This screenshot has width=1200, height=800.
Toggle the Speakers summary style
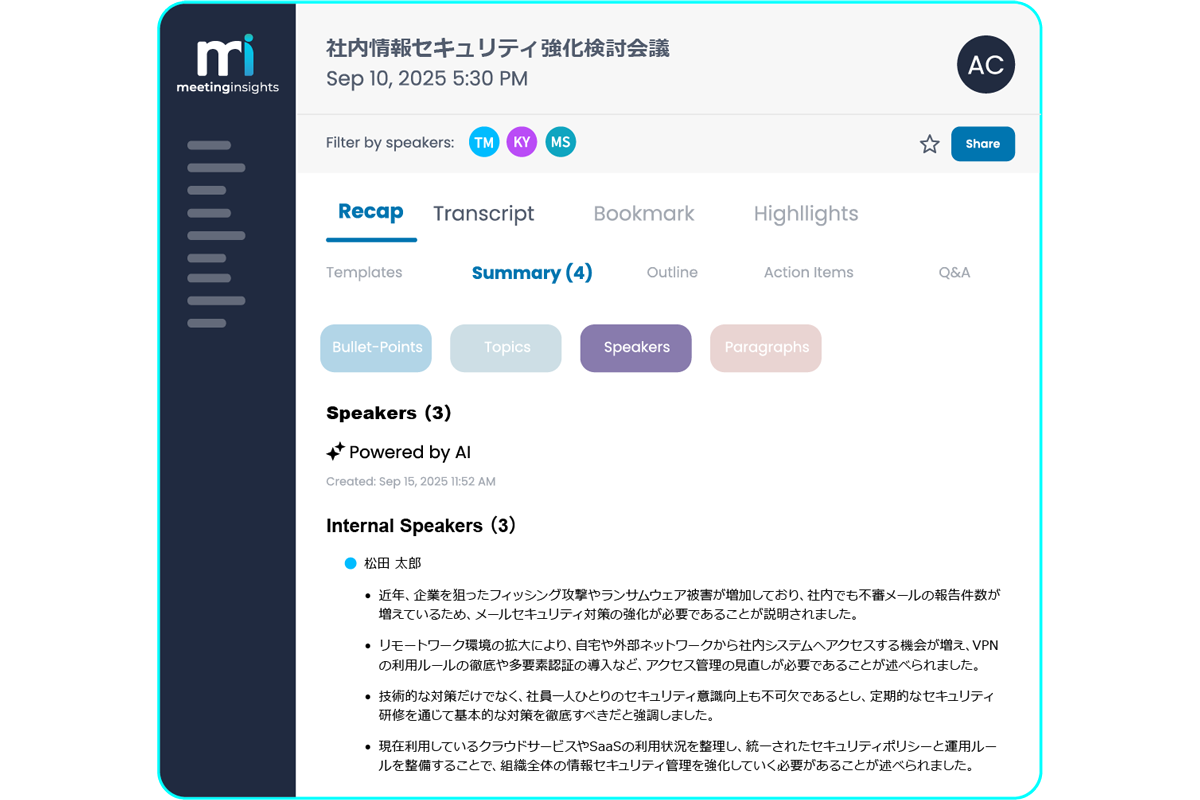tap(635, 347)
